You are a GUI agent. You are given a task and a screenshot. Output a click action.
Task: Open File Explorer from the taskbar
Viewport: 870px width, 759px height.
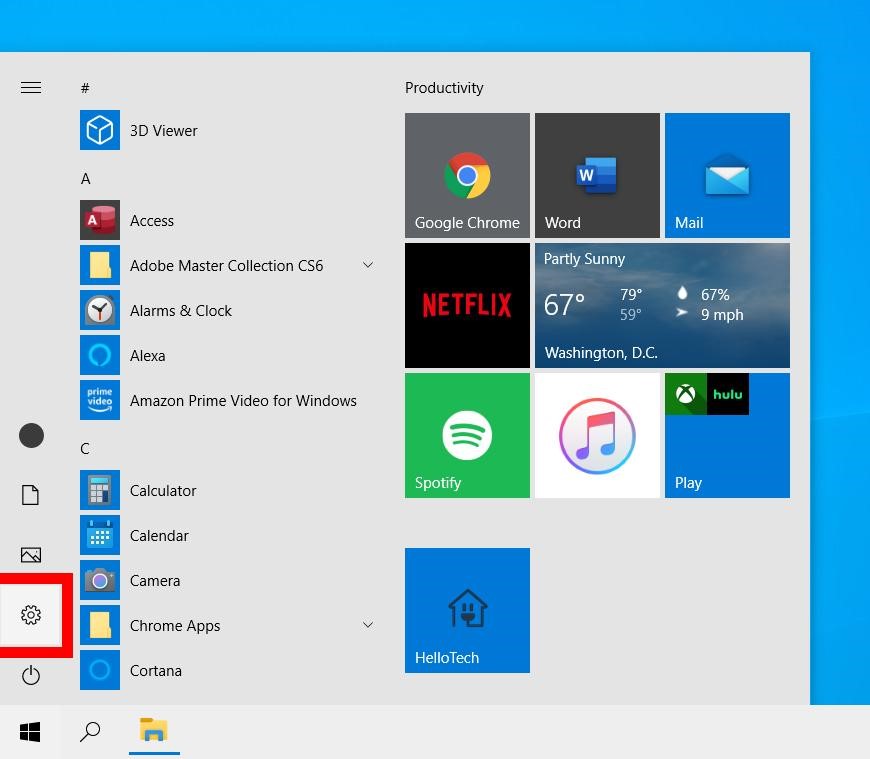coord(153,731)
